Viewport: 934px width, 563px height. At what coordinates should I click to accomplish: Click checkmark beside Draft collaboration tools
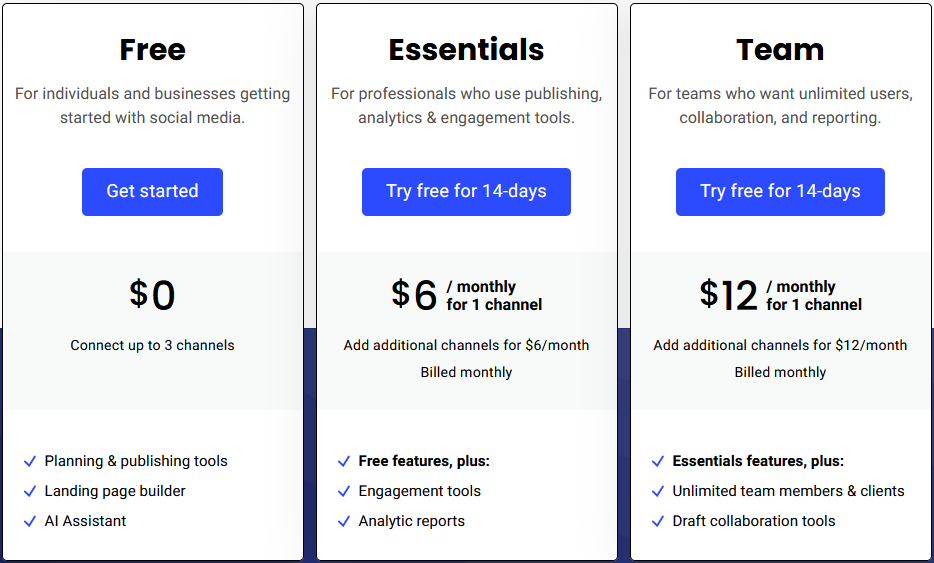click(x=658, y=521)
